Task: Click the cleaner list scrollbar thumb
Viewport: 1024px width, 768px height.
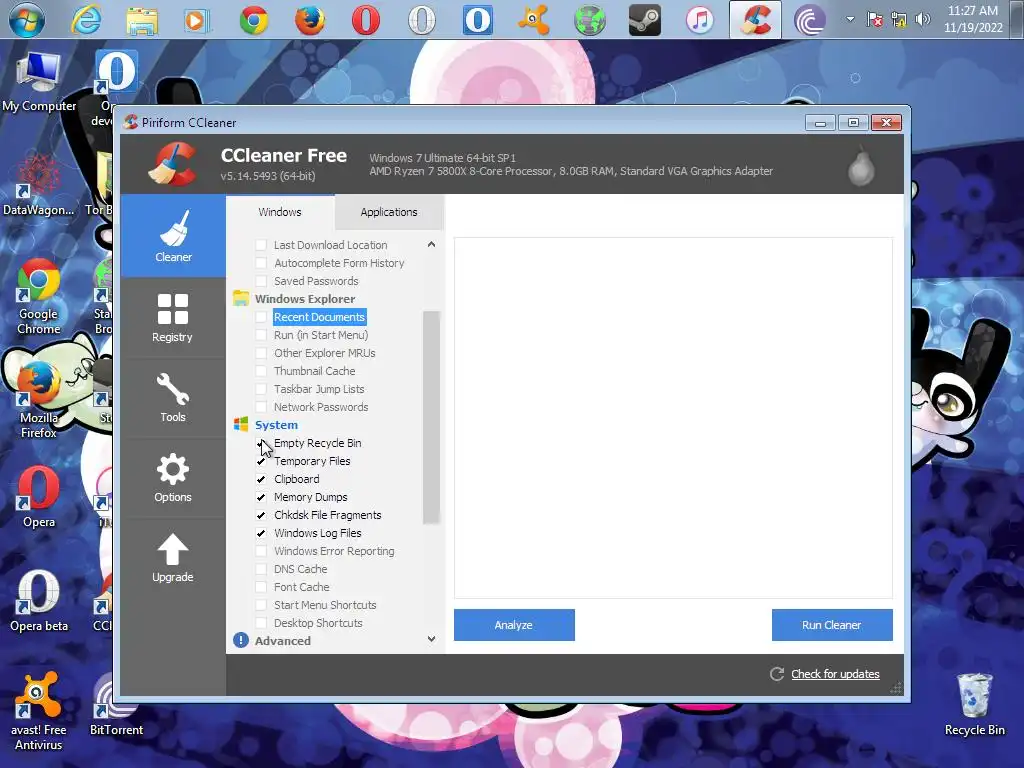Action: point(431,417)
